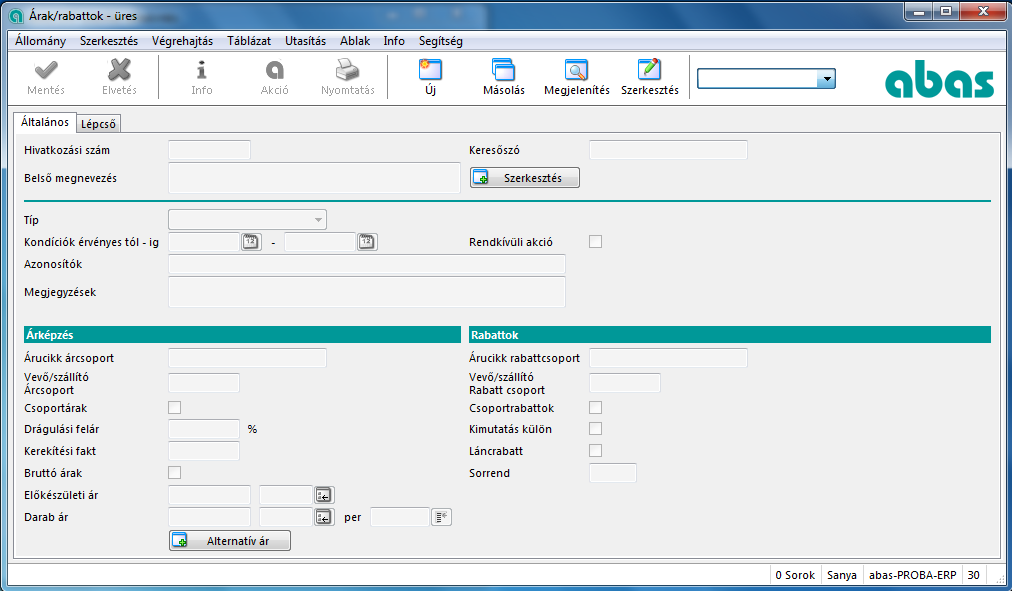Click the window title bar abas icon
The height and width of the screenshot is (591, 1012).
pos(17,15)
